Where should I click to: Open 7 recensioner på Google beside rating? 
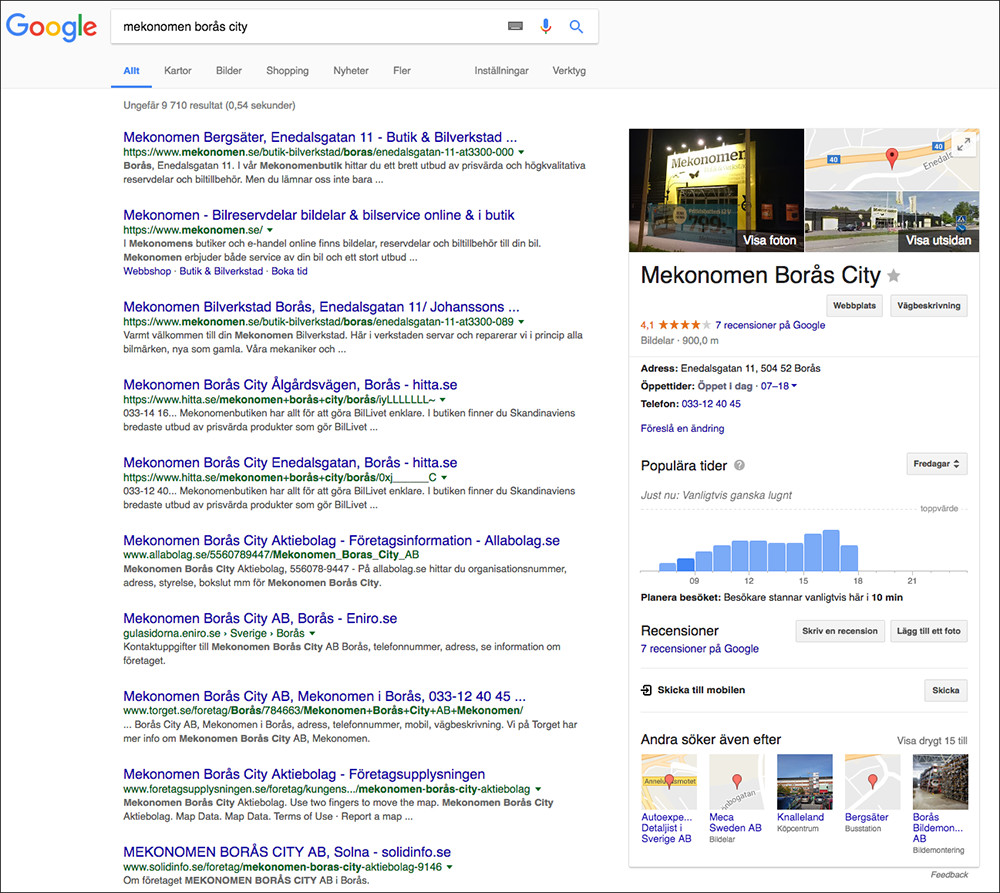point(770,325)
